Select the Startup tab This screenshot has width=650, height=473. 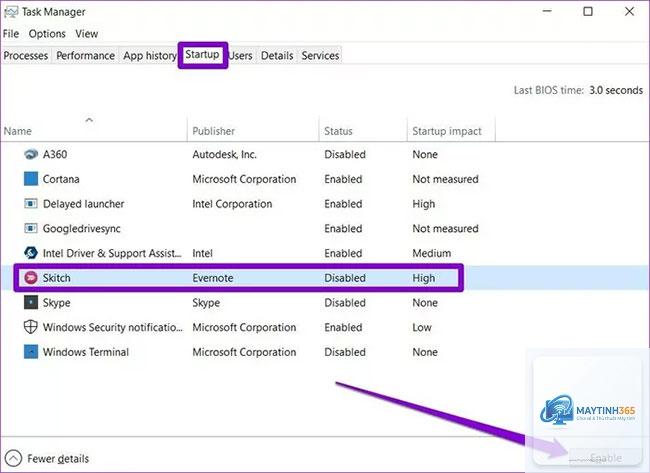tap(202, 54)
